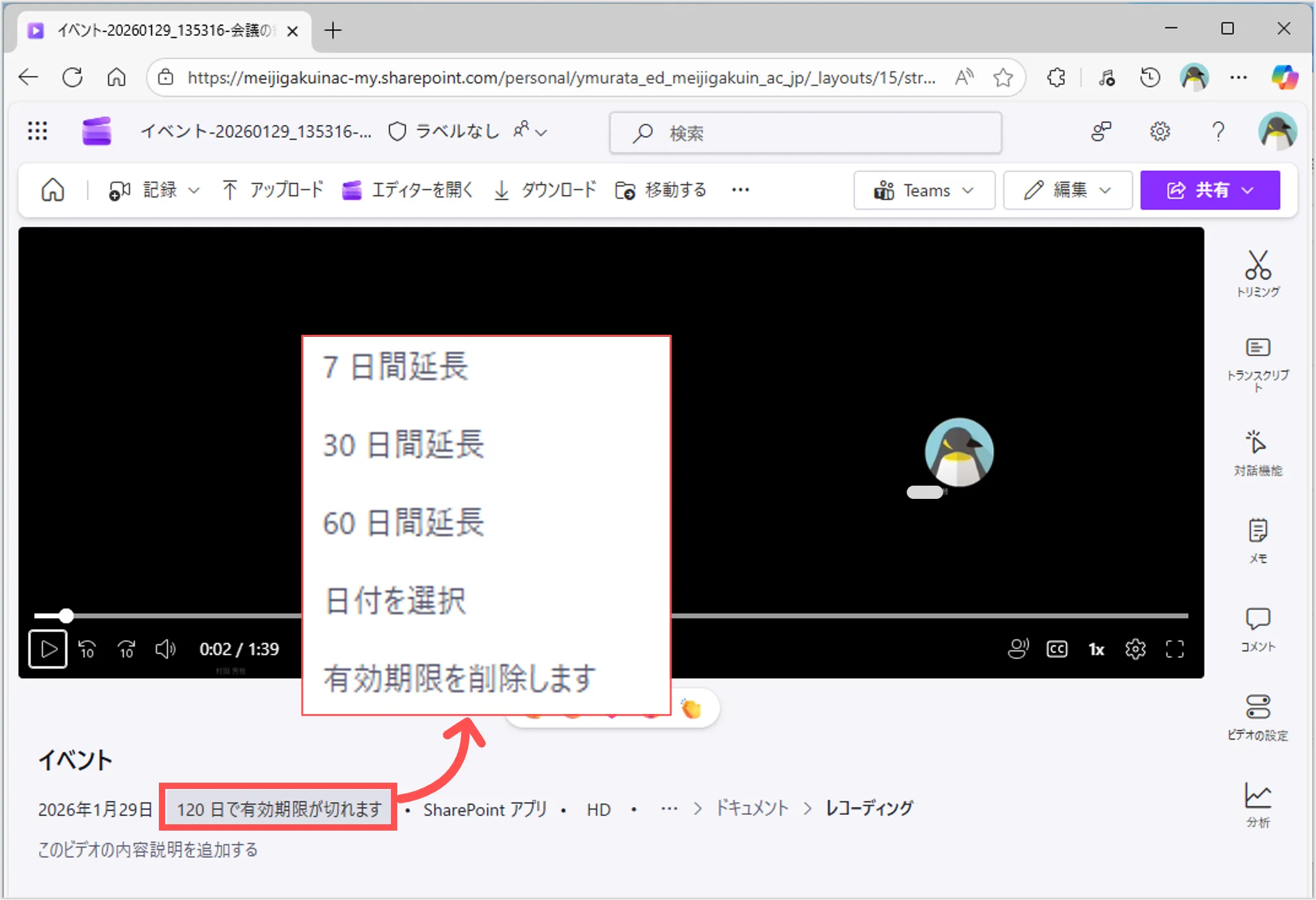The height and width of the screenshot is (900, 1316).
Task: Mute the video volume
Action: 165,649
